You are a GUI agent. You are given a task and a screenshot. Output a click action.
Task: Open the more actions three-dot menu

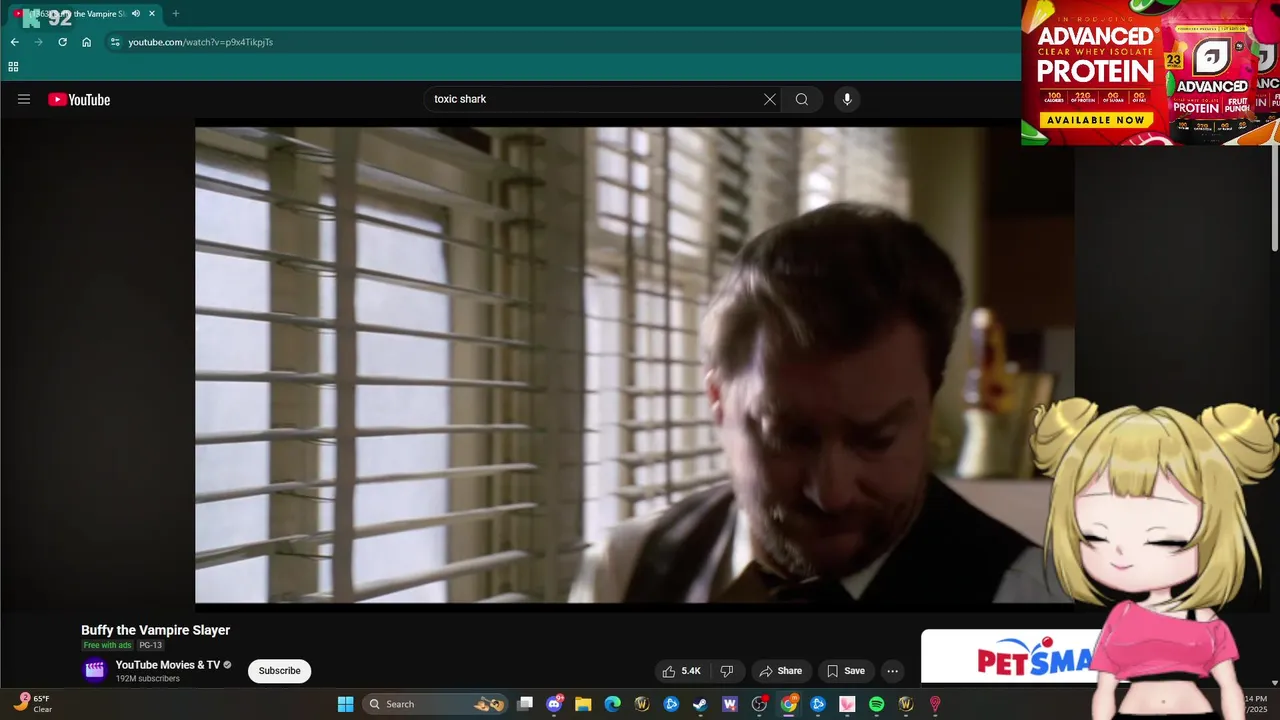point(893,671)
